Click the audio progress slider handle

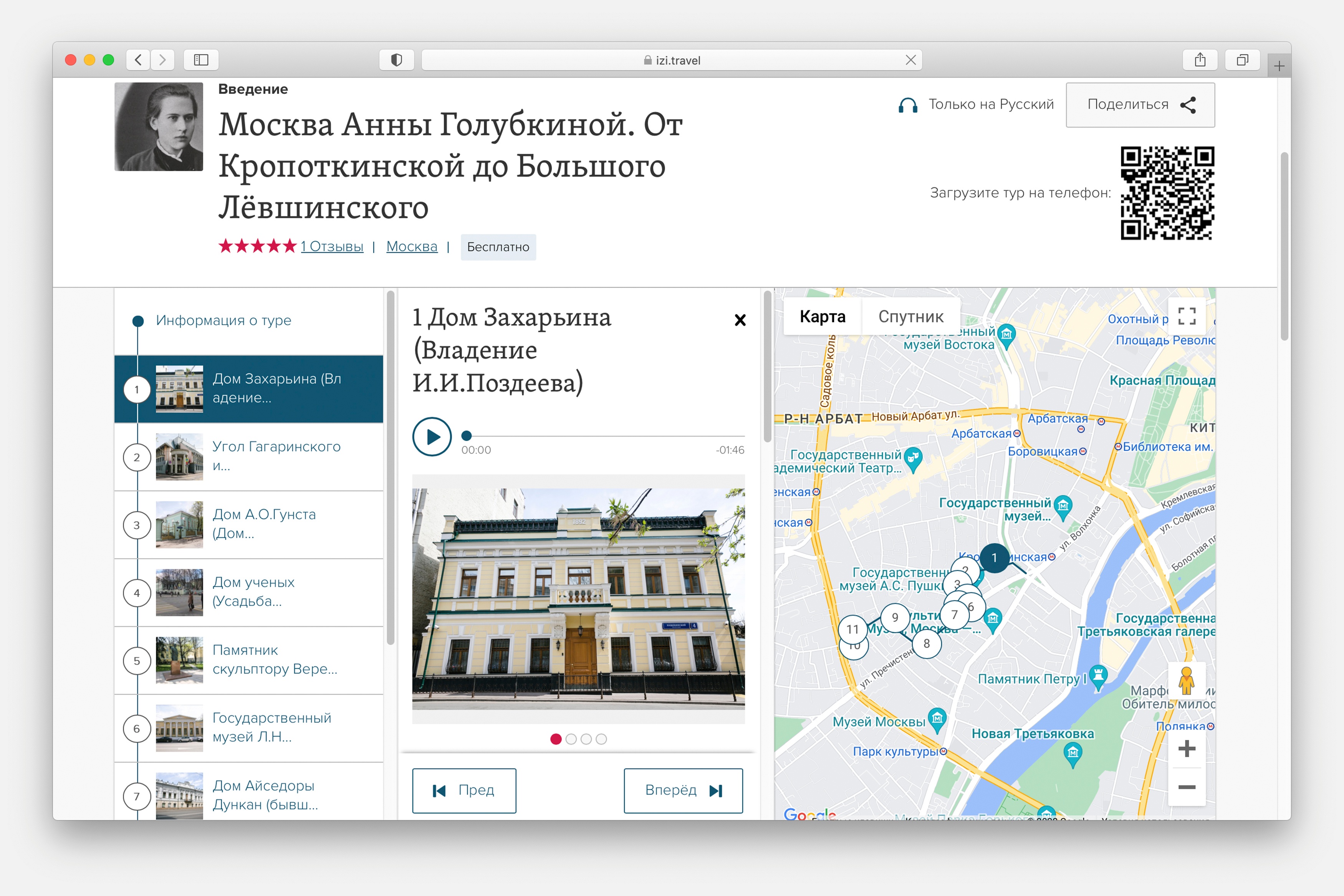466,435
